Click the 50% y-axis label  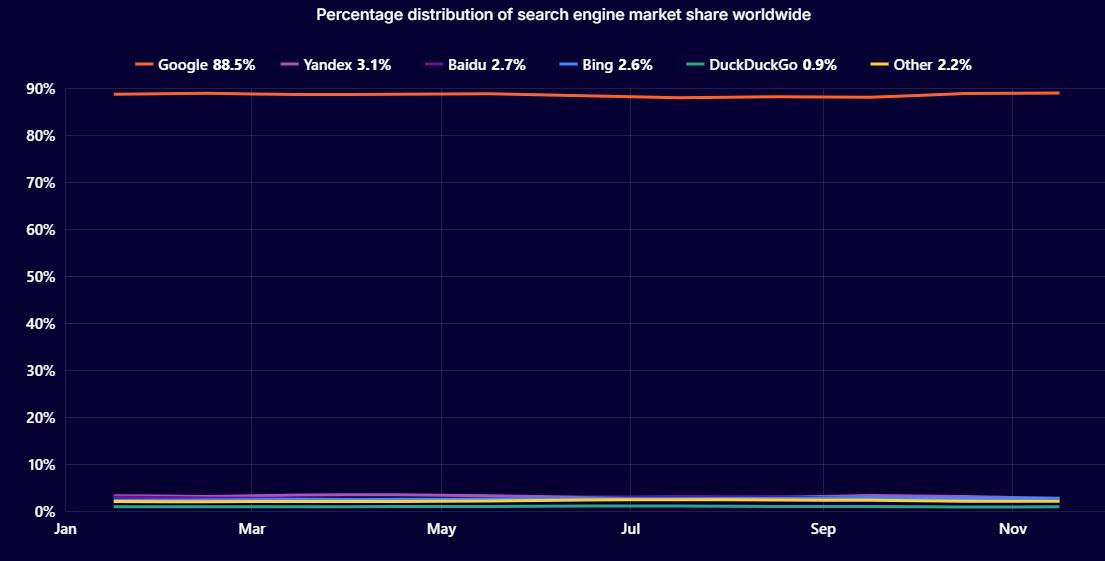tap(41, 277)
